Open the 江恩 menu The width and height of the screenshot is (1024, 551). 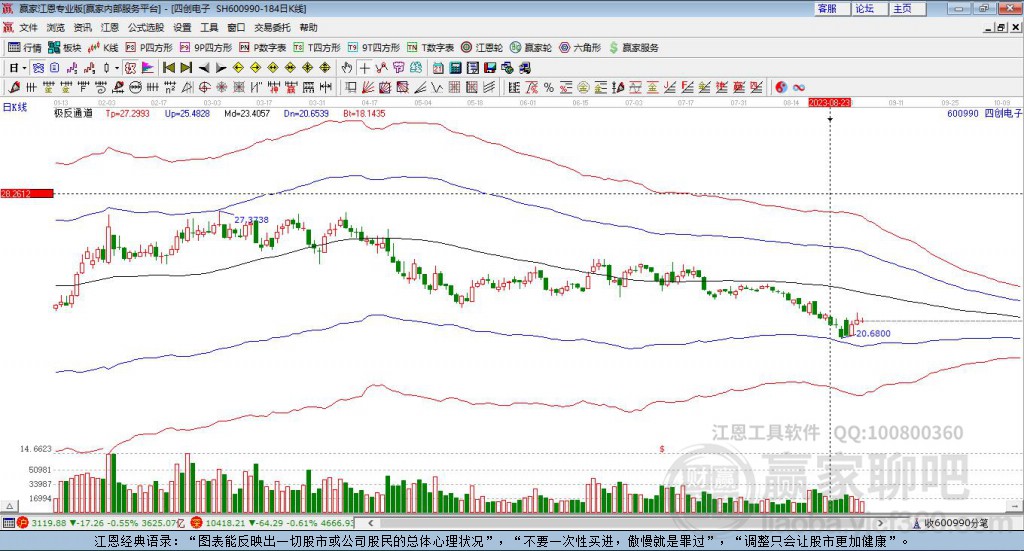(109, 27)
